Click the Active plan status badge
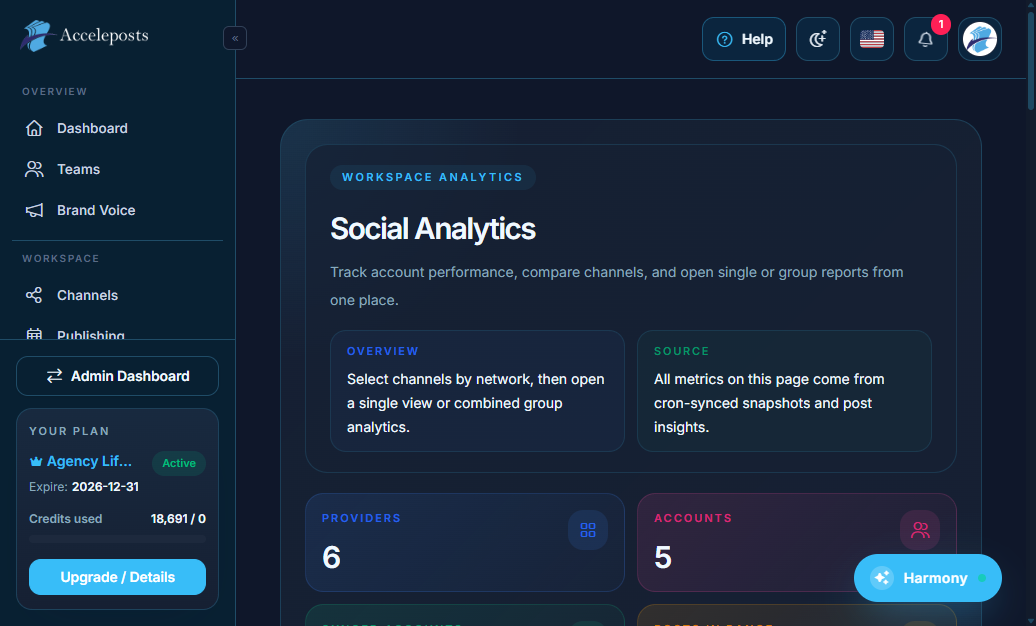 point(179,463)
